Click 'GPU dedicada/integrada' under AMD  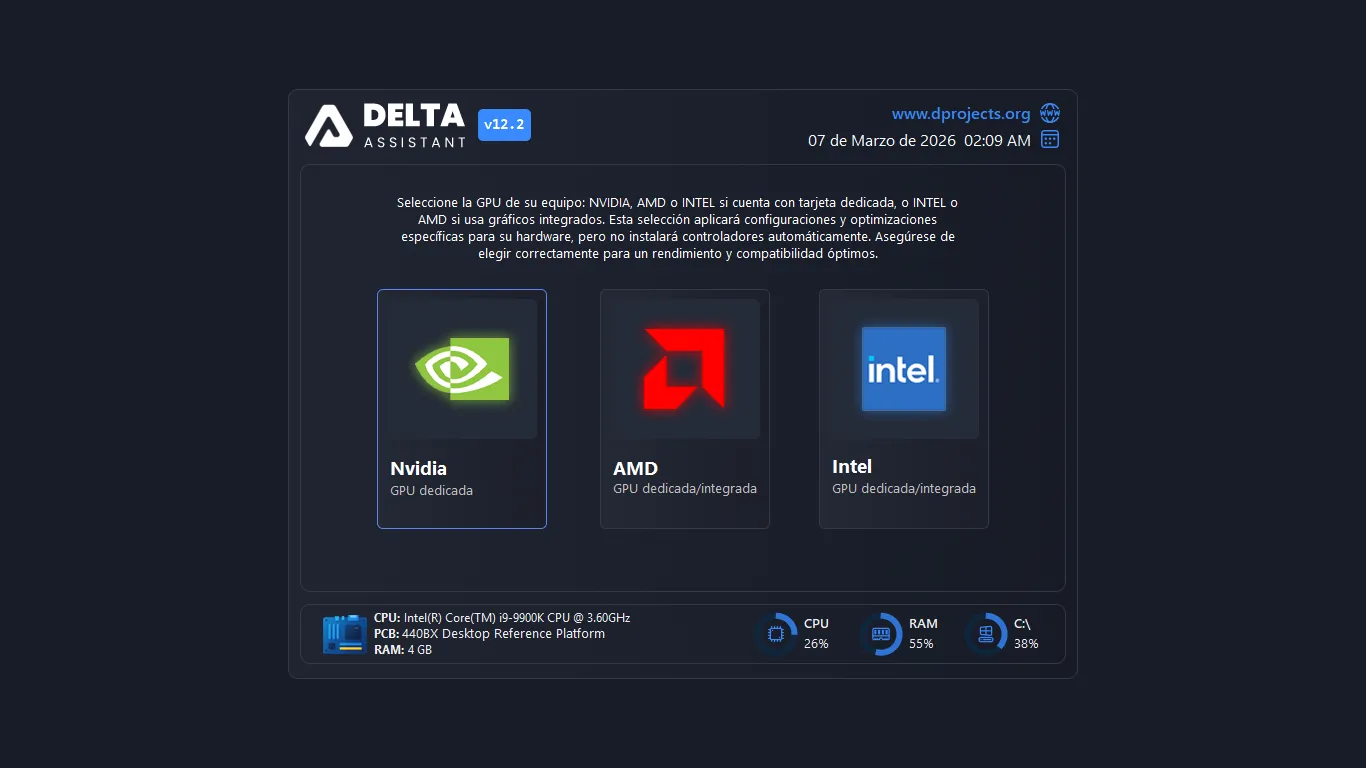pyautogui.click(x=685, y=489)
